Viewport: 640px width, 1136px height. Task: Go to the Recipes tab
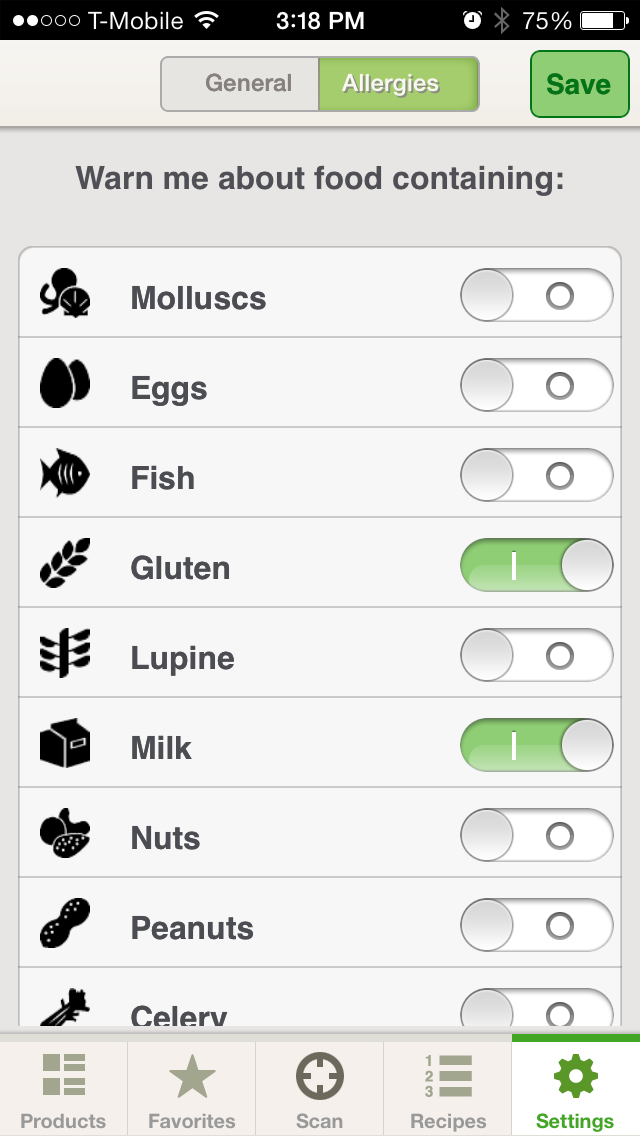pos(448,1090)
